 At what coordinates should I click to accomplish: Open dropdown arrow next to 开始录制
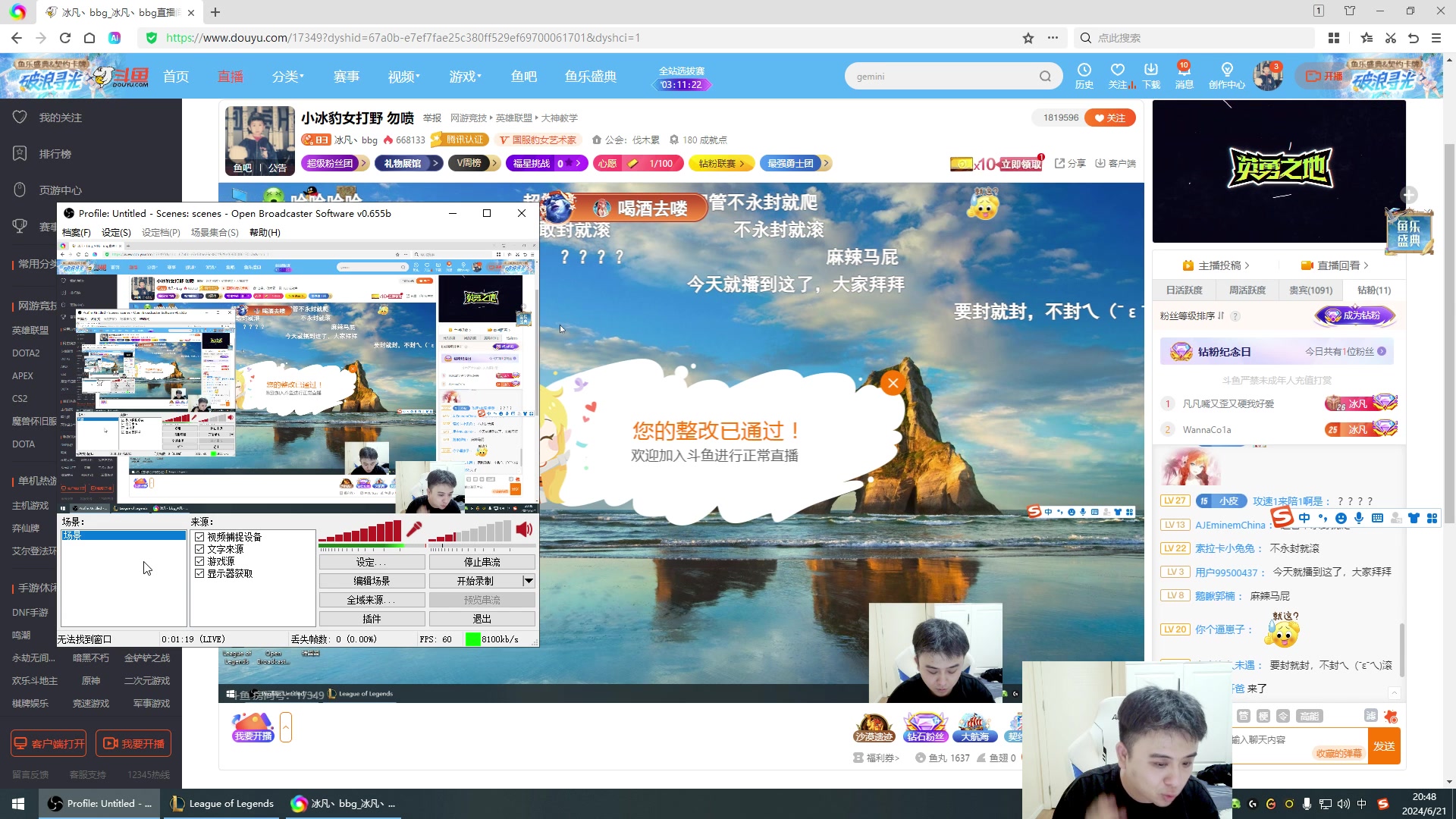pyautogui.click(x=529, y=581)
